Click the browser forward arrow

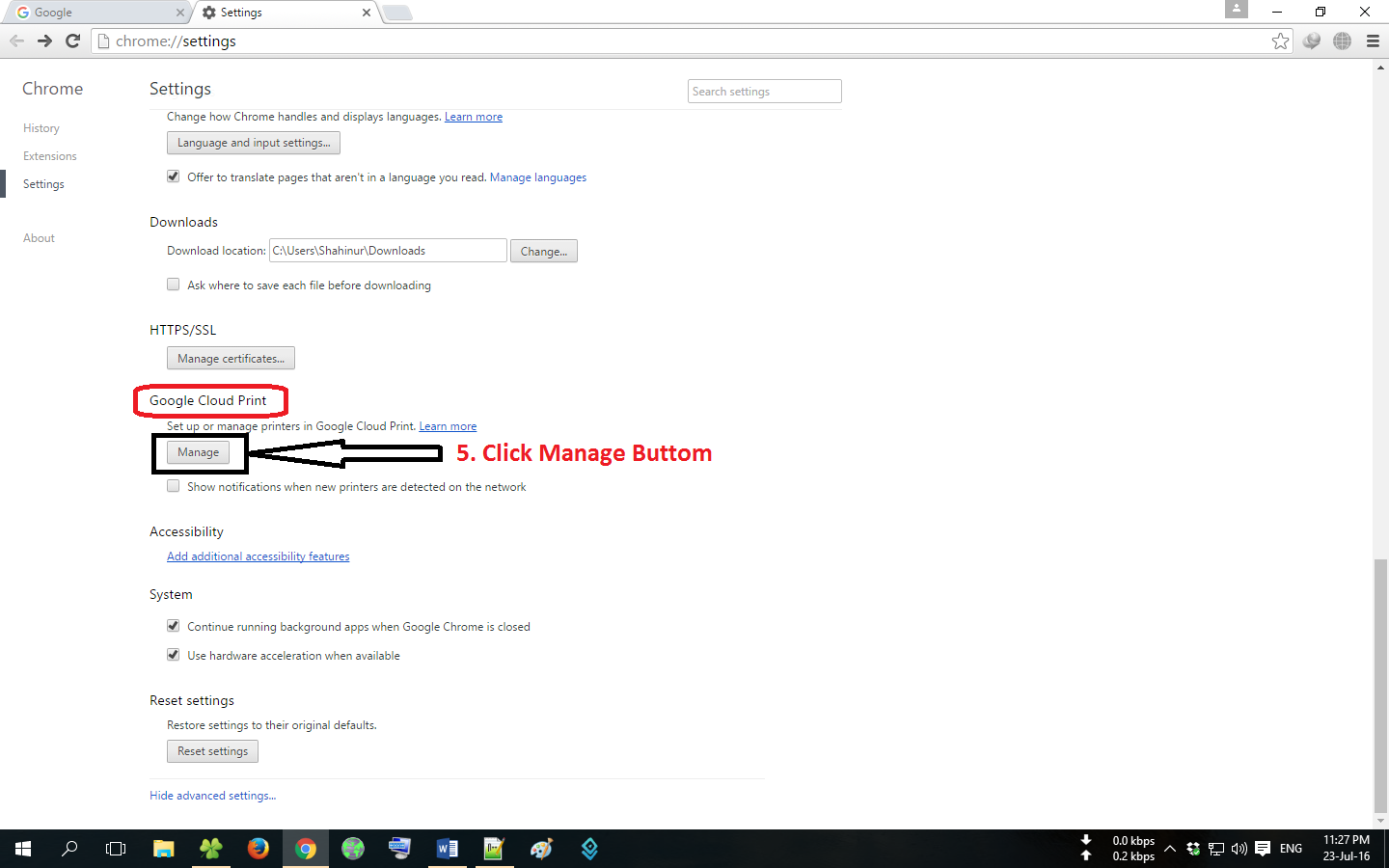pos(44,41)
